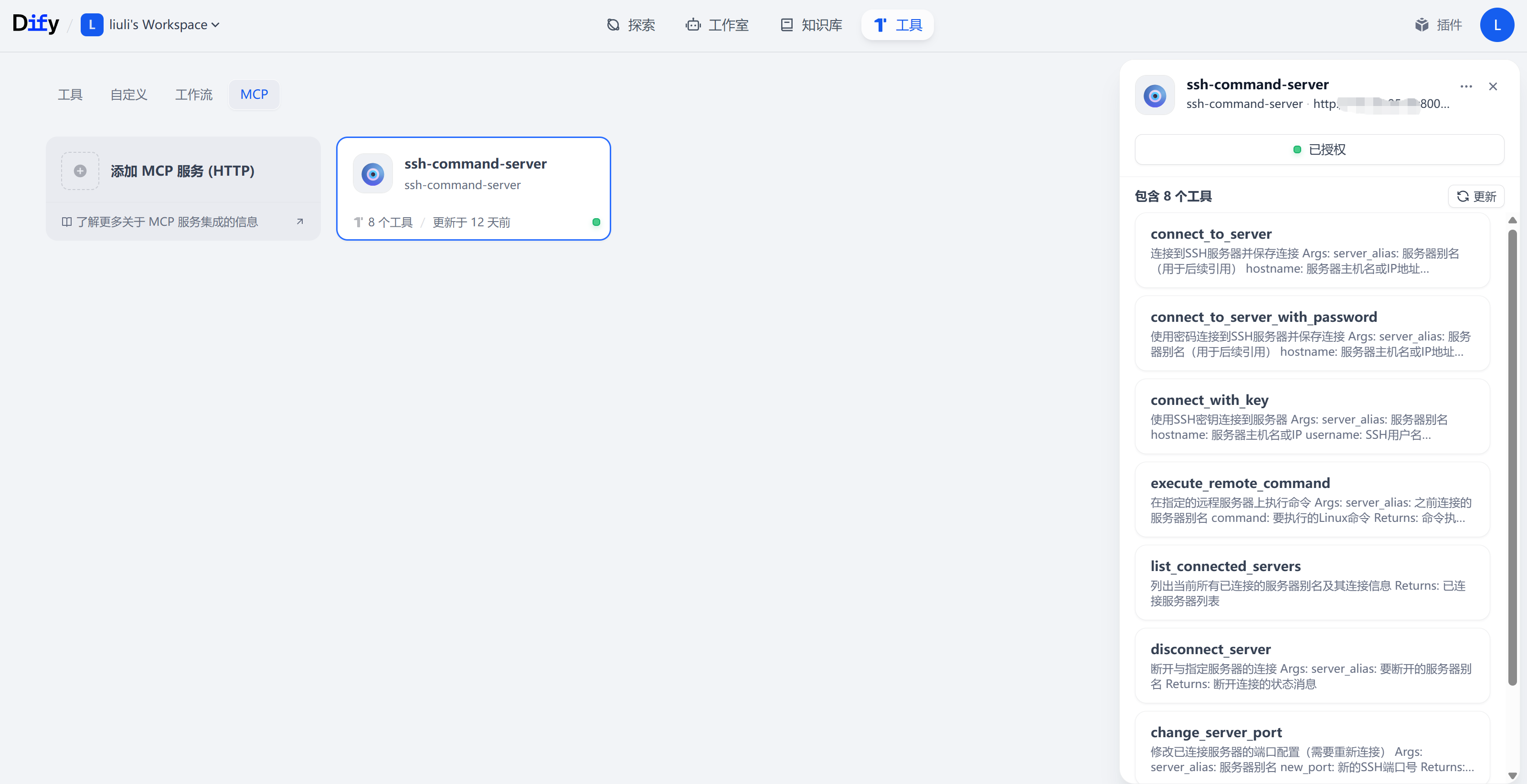Open the connect_to_server_with_password tool
The height and width of the screenshot is (784, 1527).
click(x=1313, y=333)
